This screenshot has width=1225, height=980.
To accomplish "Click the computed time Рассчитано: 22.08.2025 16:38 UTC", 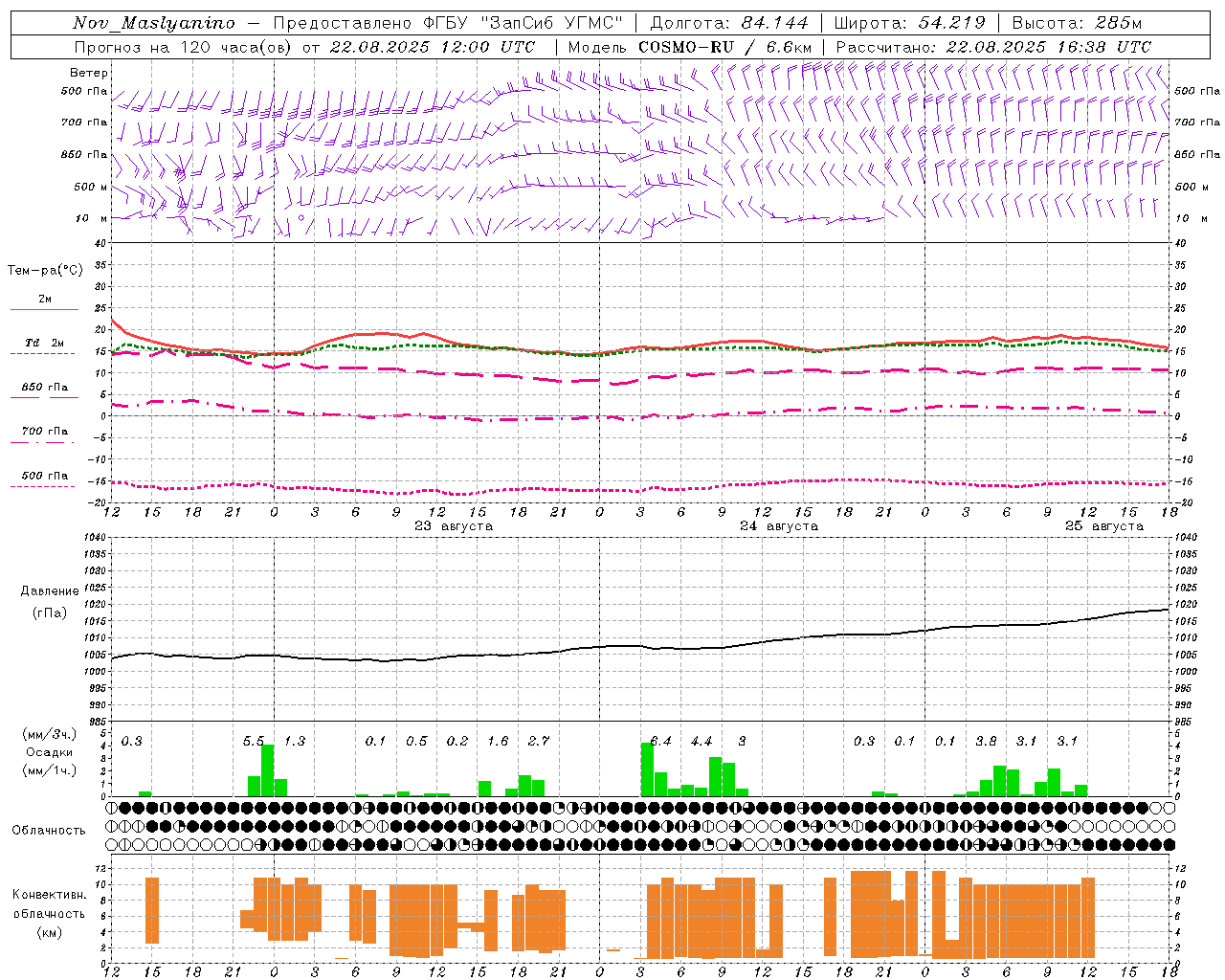I will pos(994,47).
